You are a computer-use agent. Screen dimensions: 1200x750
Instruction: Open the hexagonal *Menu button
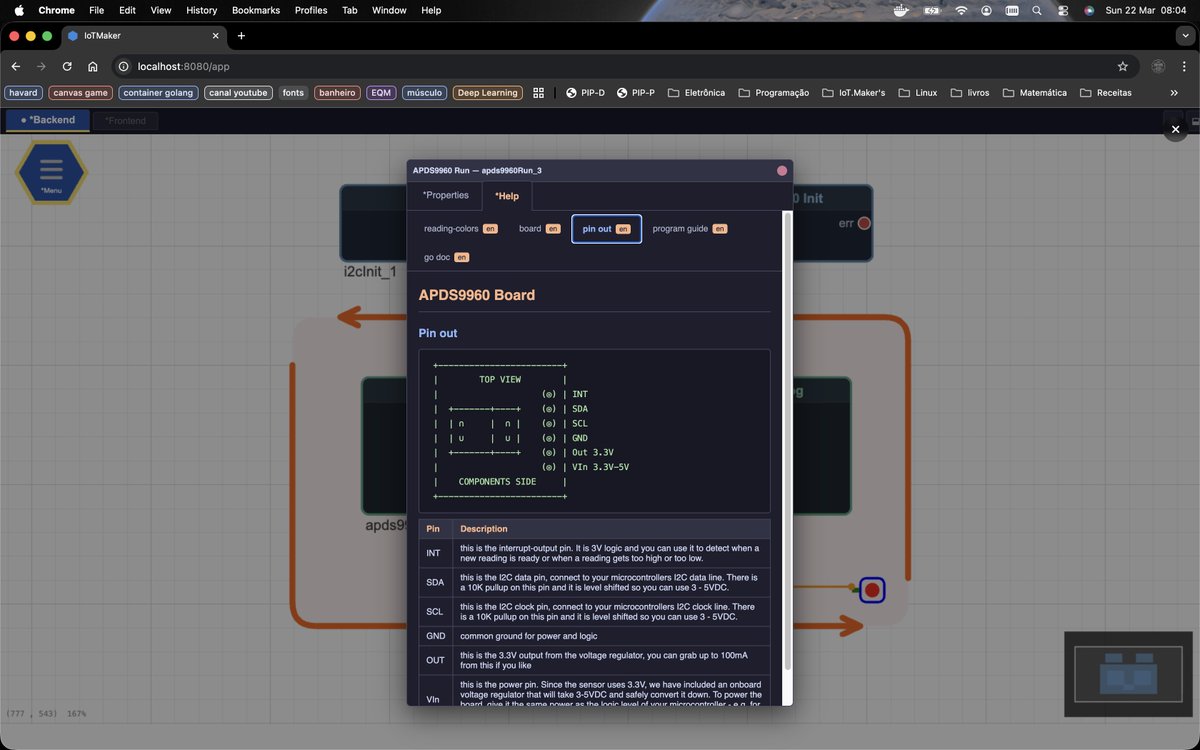(51, 172)
